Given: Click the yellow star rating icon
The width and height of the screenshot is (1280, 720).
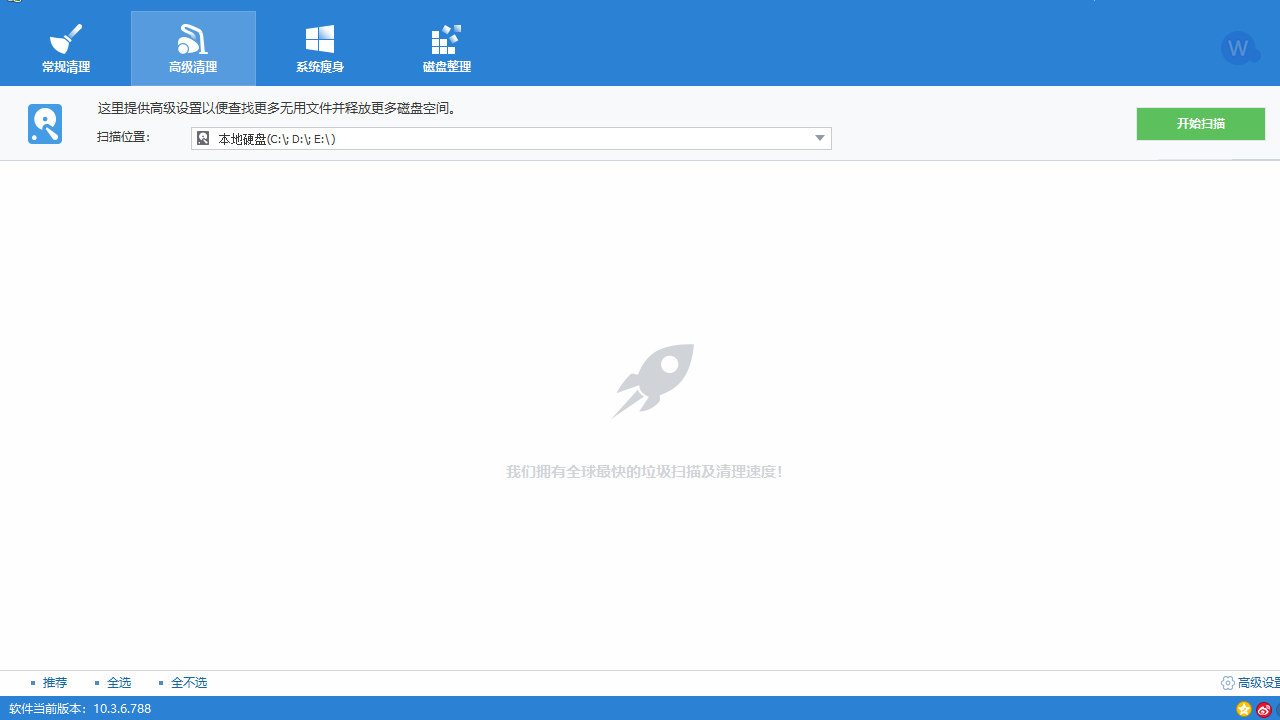Looking at the screenshot, I should [1244, 709].
